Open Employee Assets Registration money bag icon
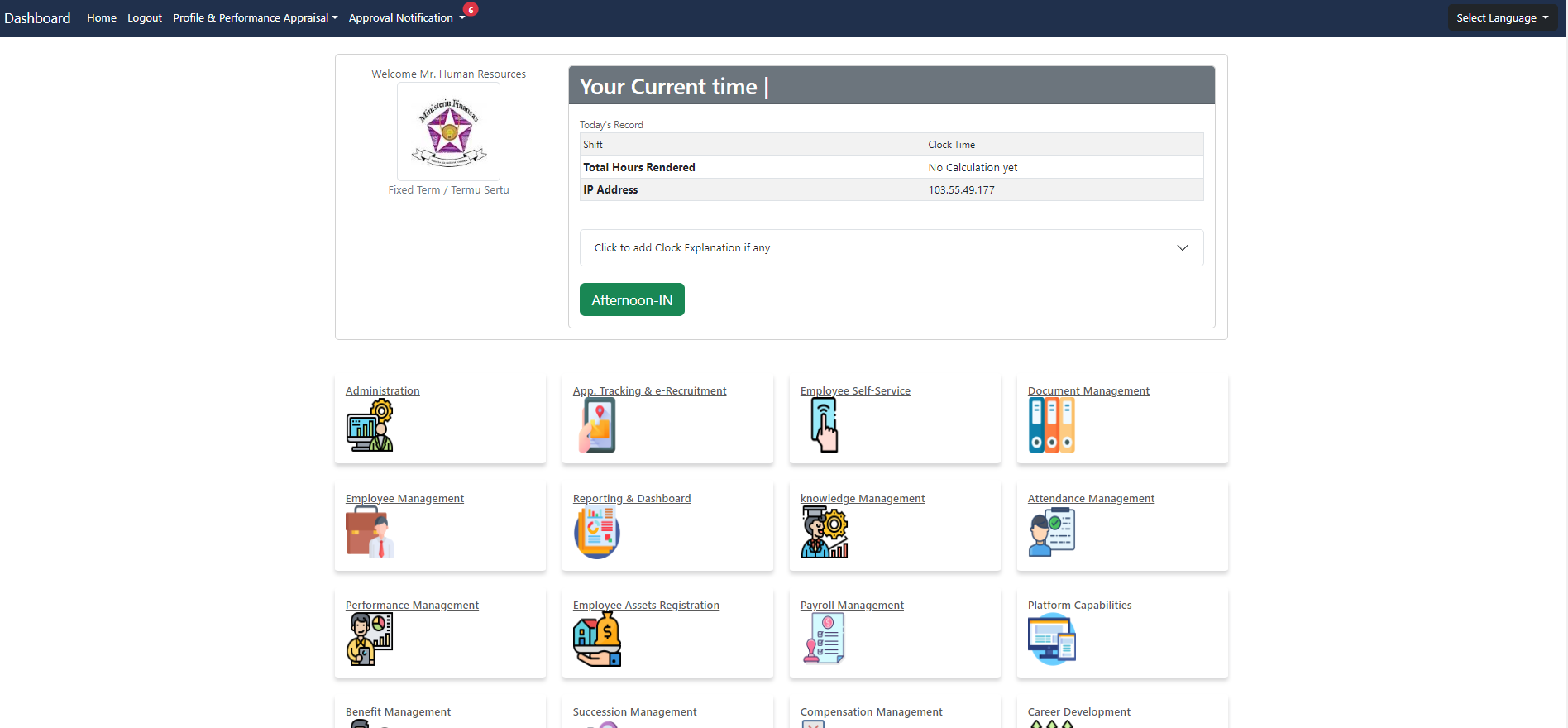The image size is (1568, 728). (x=597, y=639)
